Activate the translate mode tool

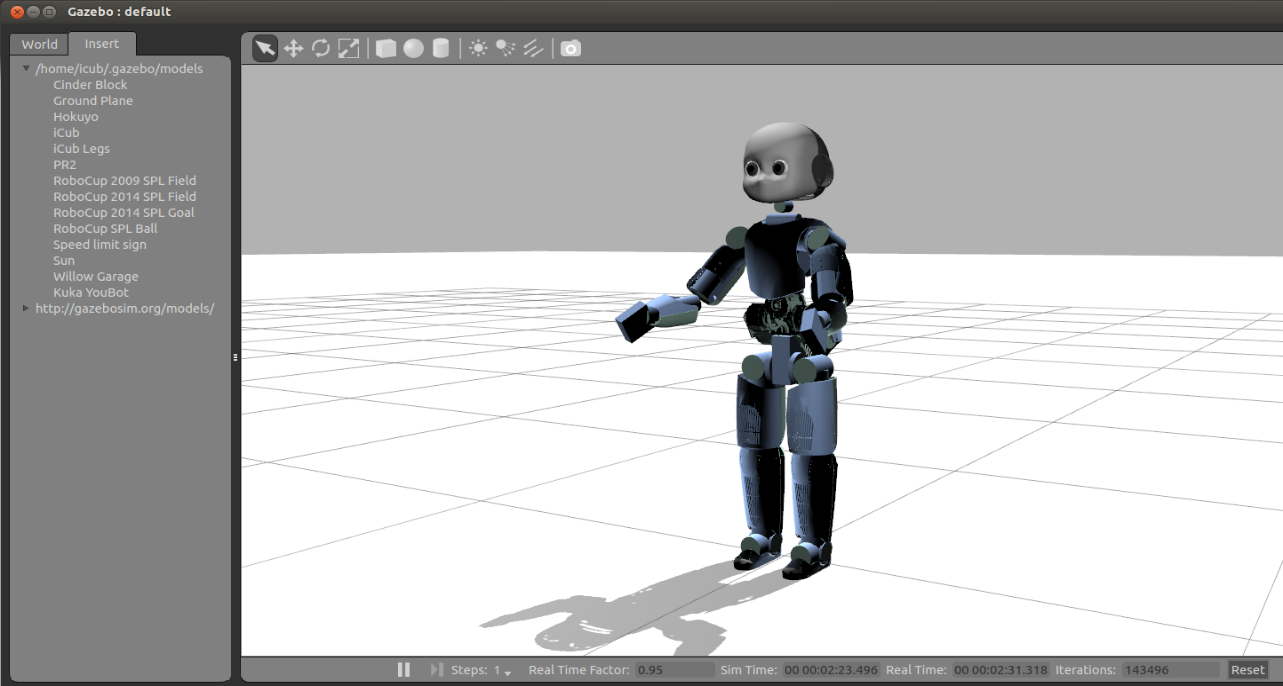tap(293, 48)
